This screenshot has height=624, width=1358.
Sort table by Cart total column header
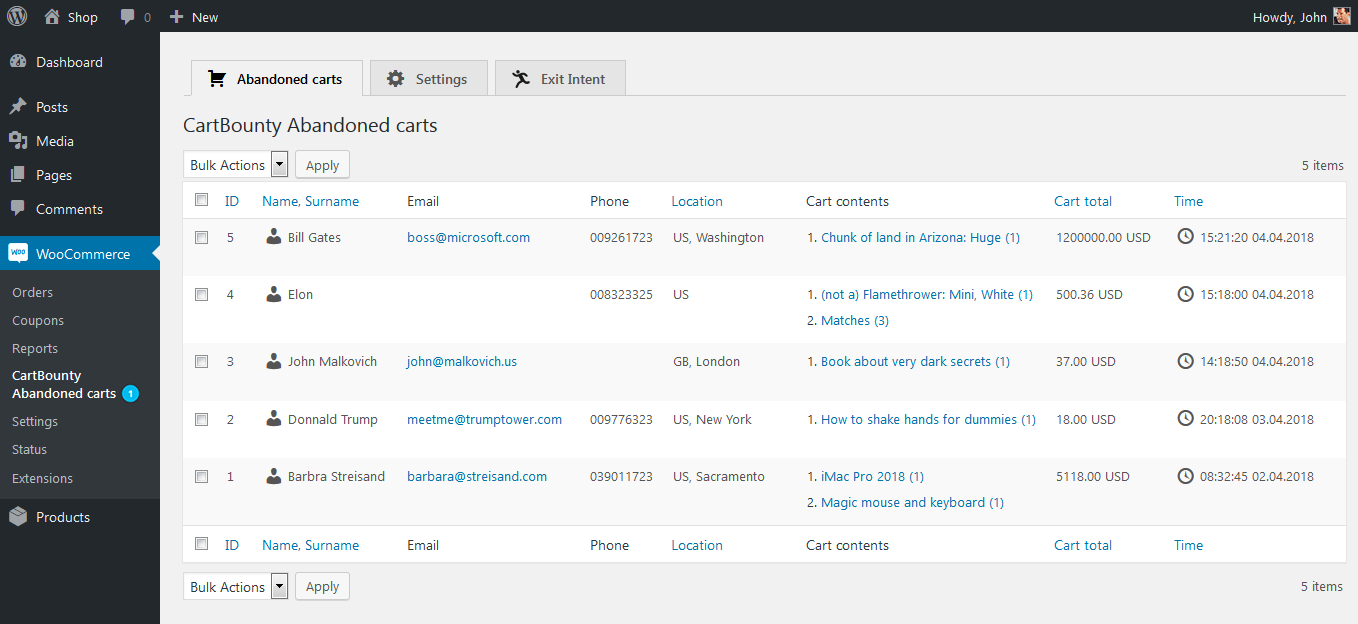(1082, 201)
